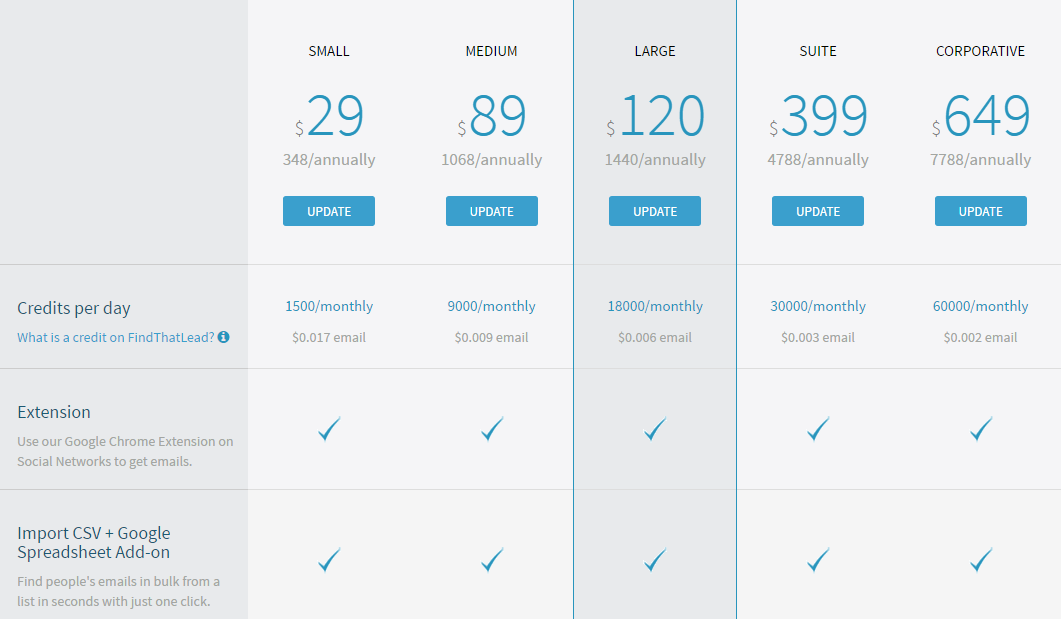1061x619 pixels.
Task: Click the 4788/annually text
Action: tap(818, 160)
